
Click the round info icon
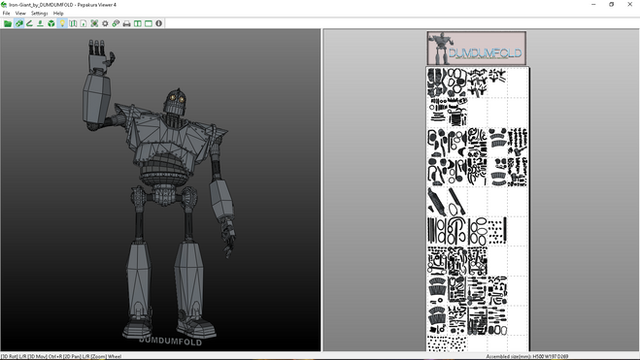(159, 24)
